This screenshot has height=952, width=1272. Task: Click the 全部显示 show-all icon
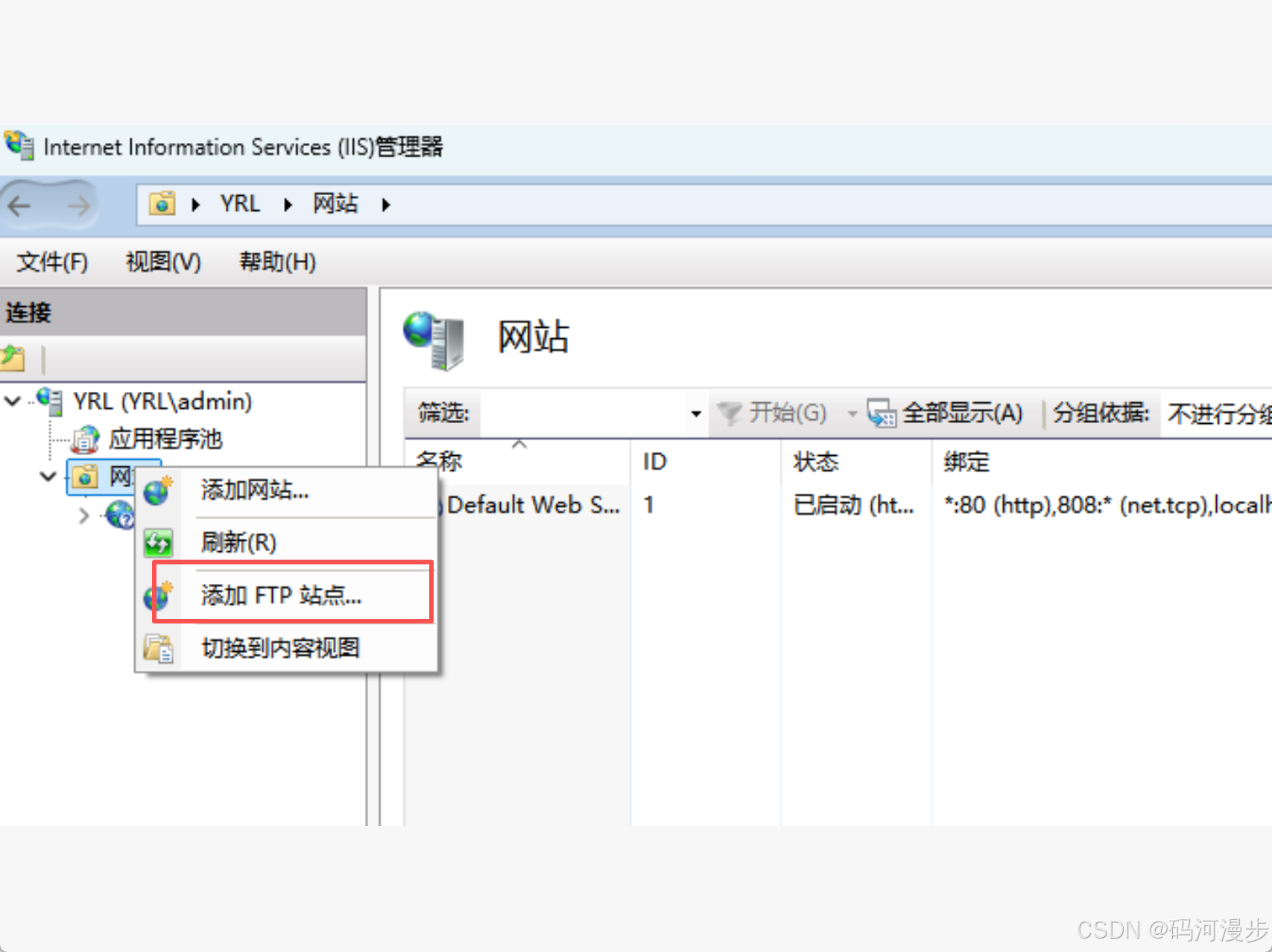[882, 413]
